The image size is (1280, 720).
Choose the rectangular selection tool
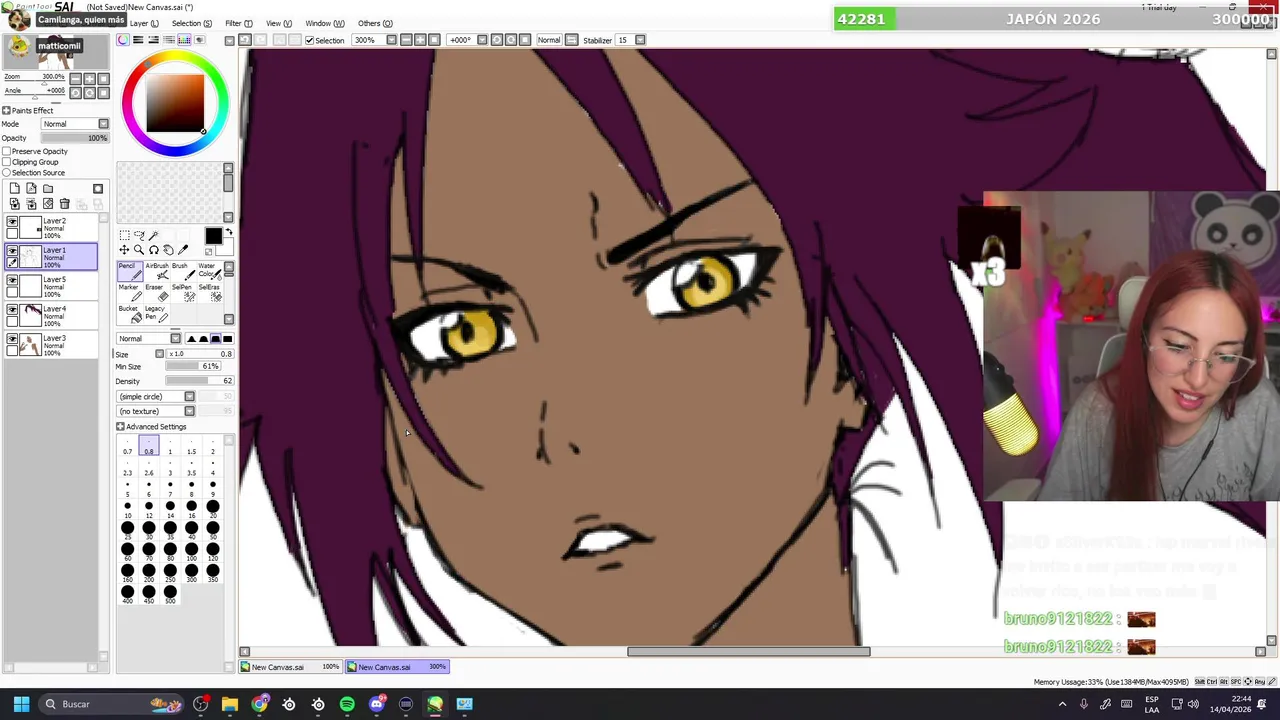124,236
